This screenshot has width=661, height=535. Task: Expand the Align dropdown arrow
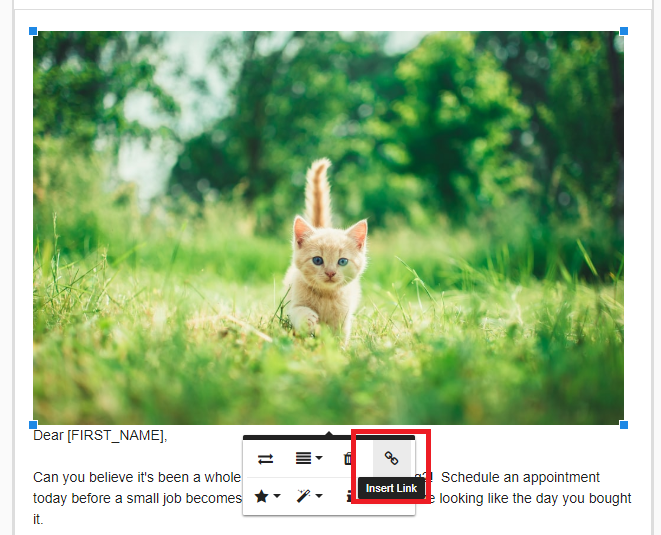[319, 458]
